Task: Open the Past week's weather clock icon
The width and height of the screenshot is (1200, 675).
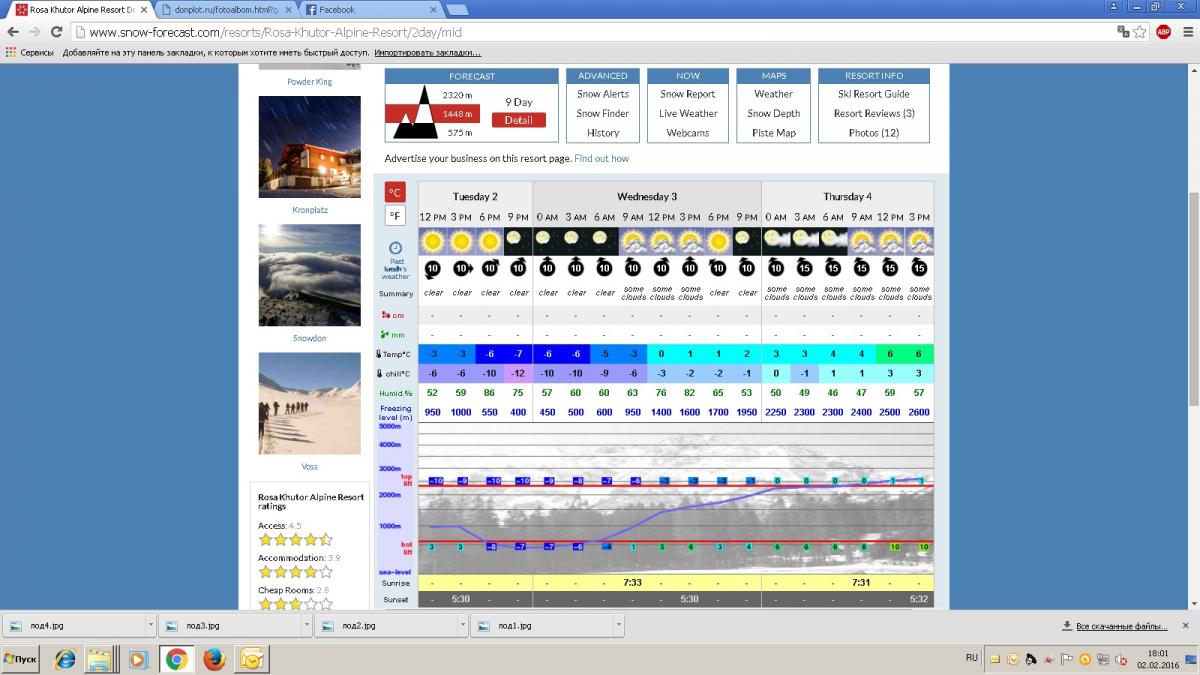Action: click(x=396, y=248)
